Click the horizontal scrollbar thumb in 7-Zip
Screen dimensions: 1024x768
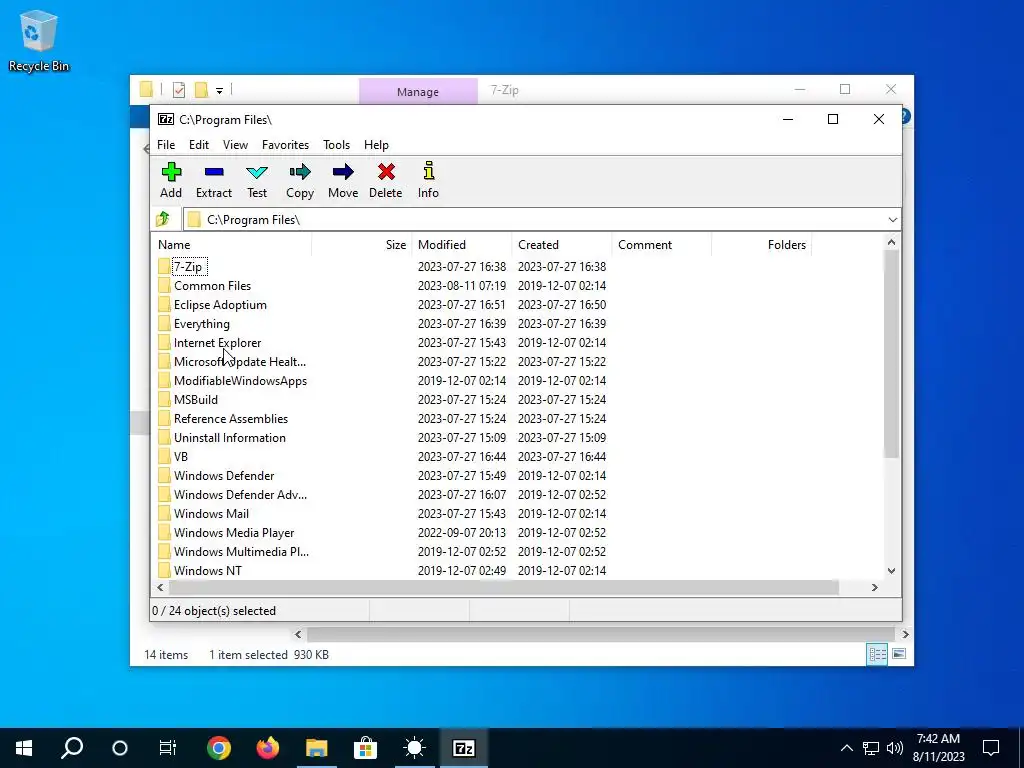coord(504,587)
